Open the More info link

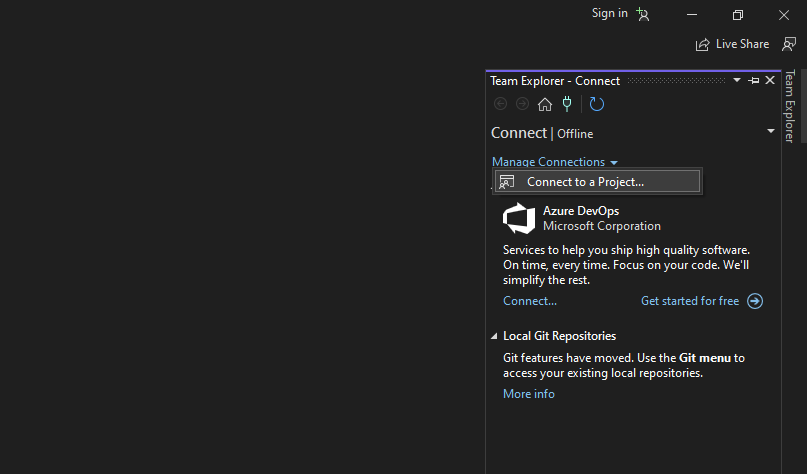529,394
